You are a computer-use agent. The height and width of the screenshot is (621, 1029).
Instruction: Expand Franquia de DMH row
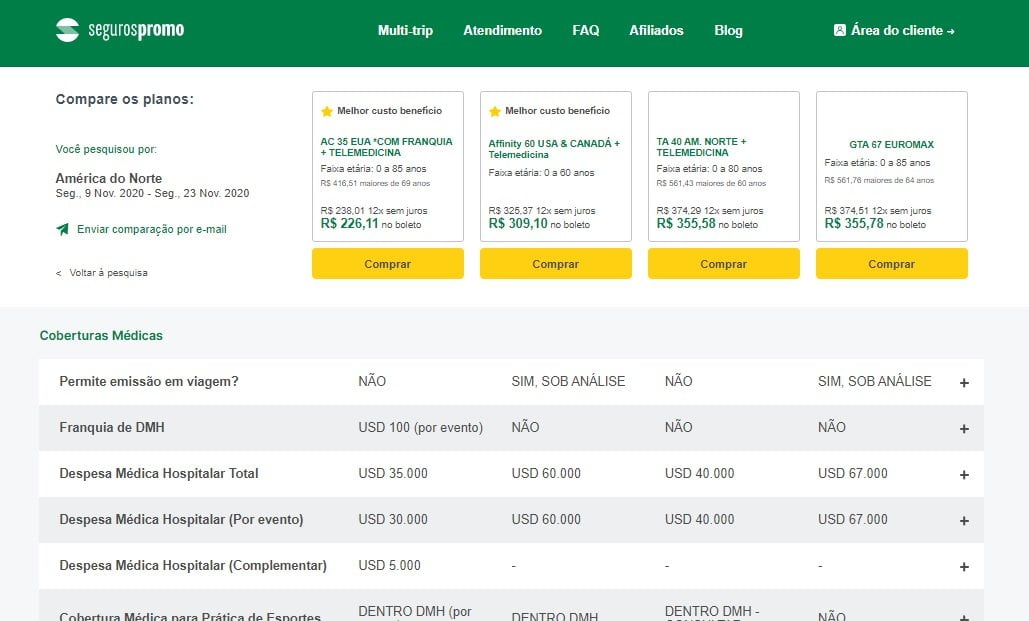tap(964, 429)
